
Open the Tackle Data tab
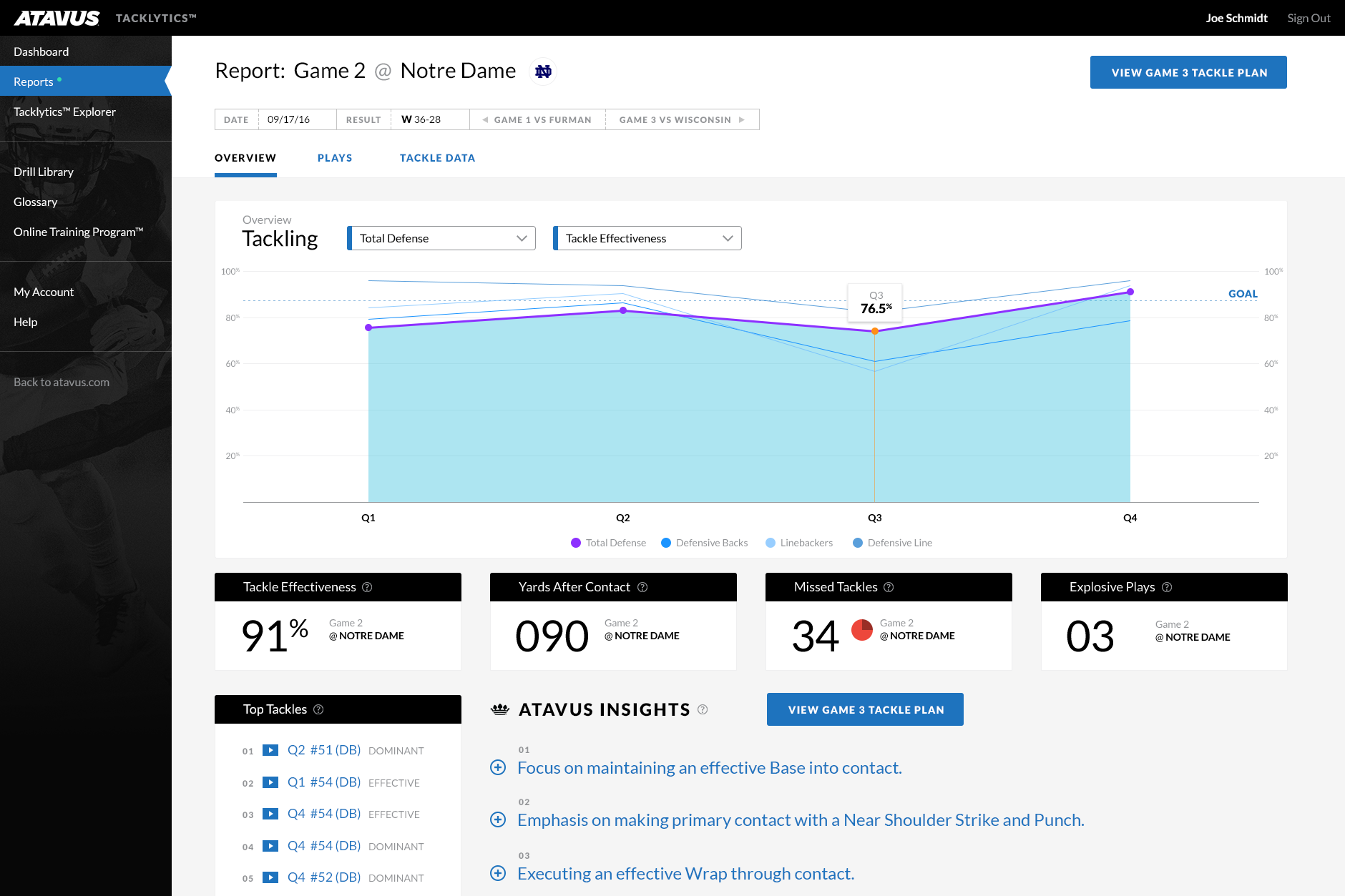click(437, 158)
